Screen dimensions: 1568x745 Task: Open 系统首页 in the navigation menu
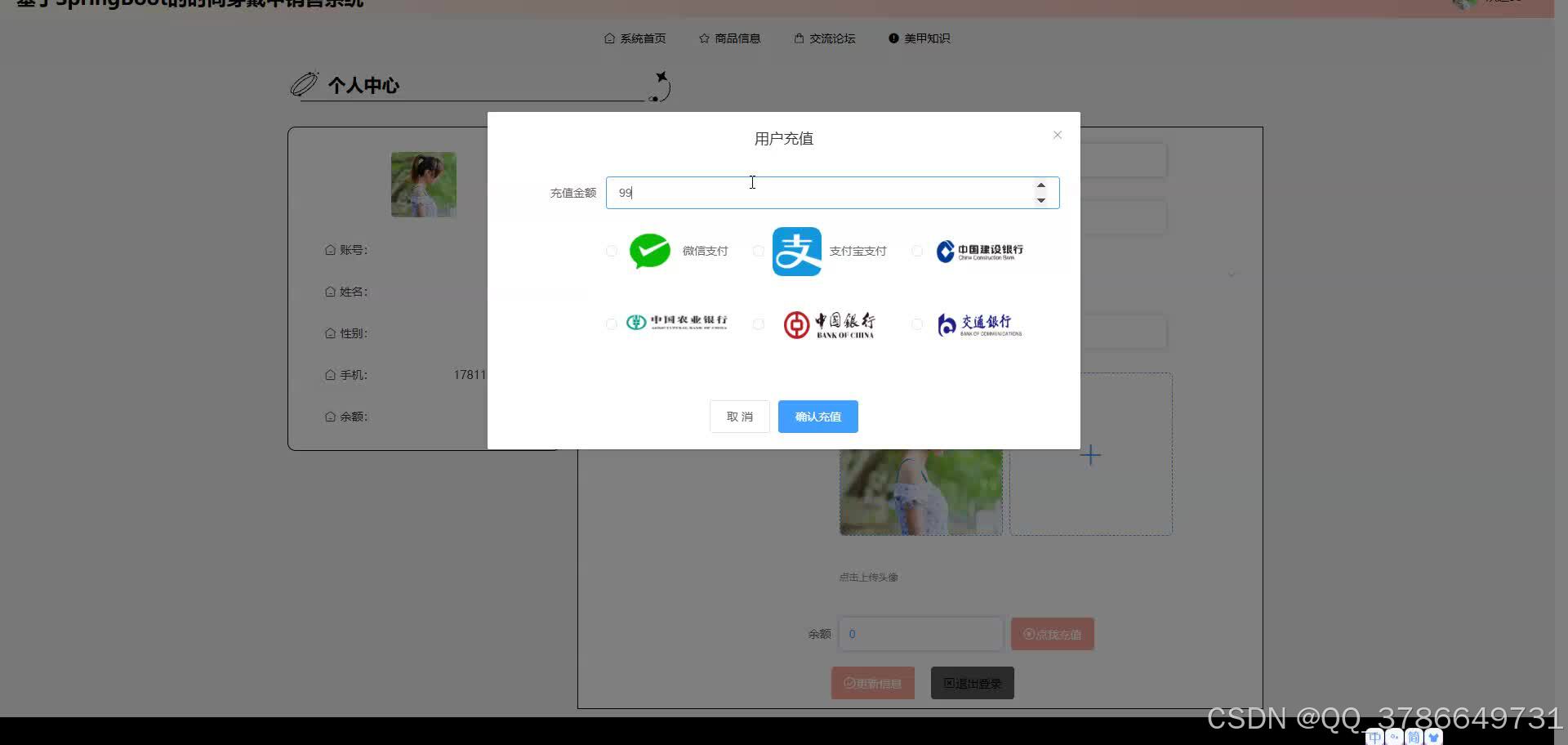coord(643,38)
